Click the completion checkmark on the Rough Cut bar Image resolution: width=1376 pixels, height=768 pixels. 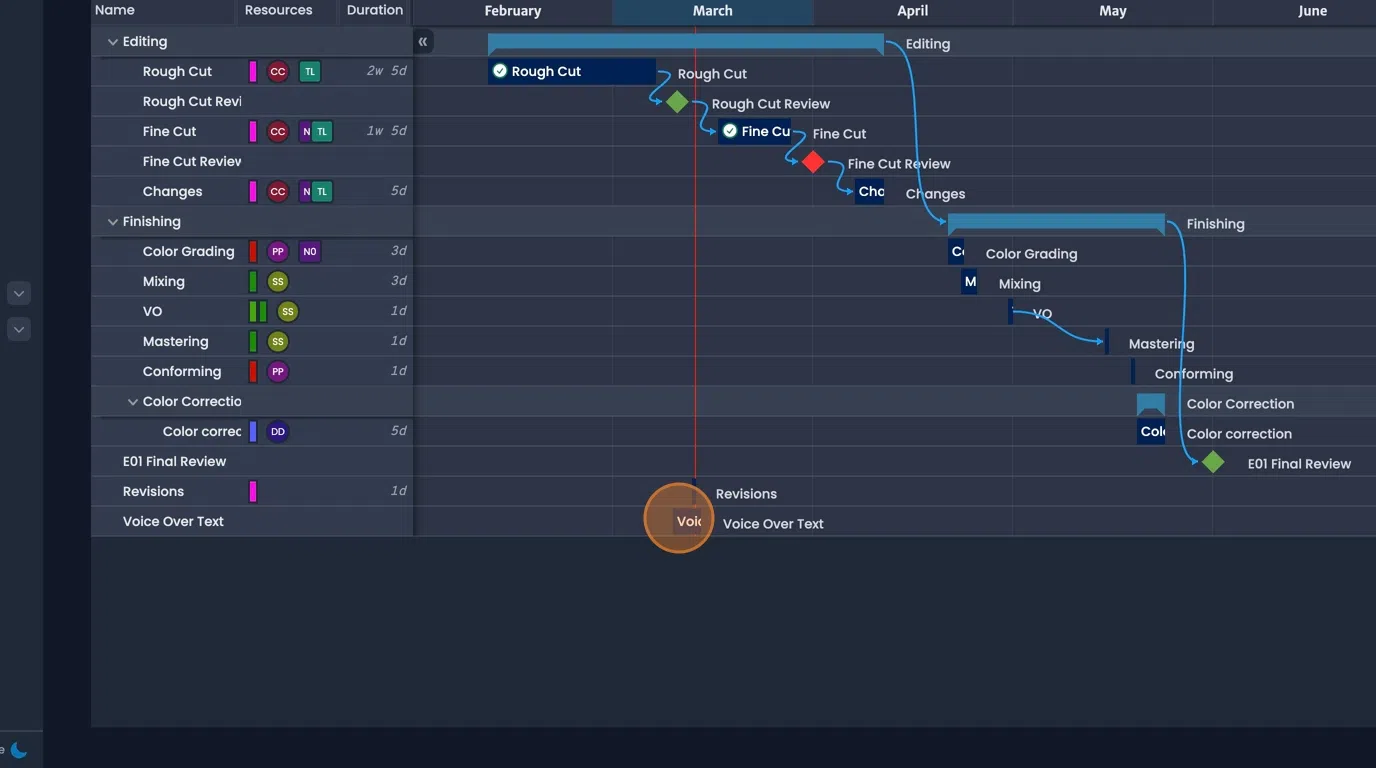tap(499, 71)
